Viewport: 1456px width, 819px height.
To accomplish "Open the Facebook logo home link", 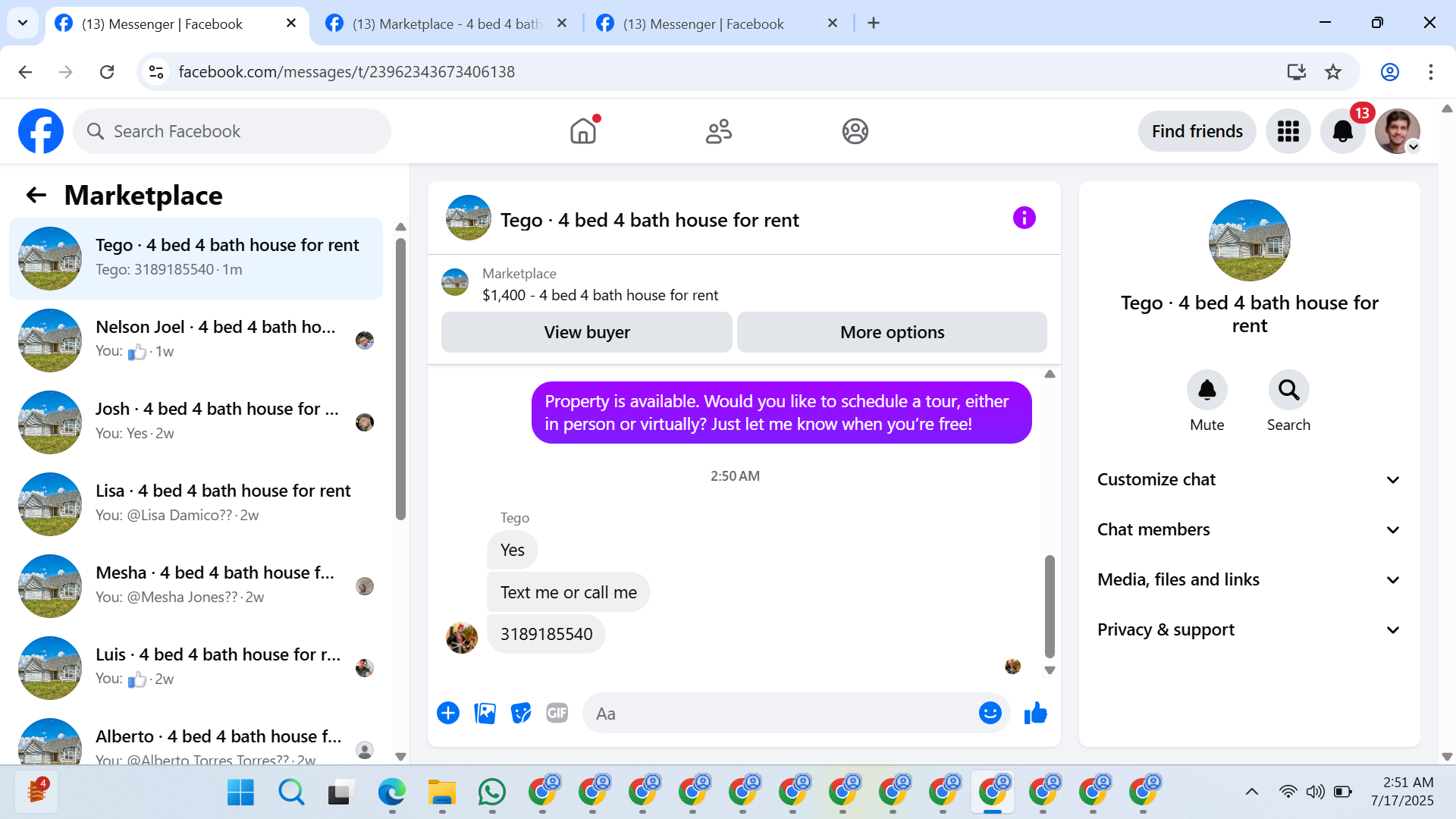I will tap(41, 131).
